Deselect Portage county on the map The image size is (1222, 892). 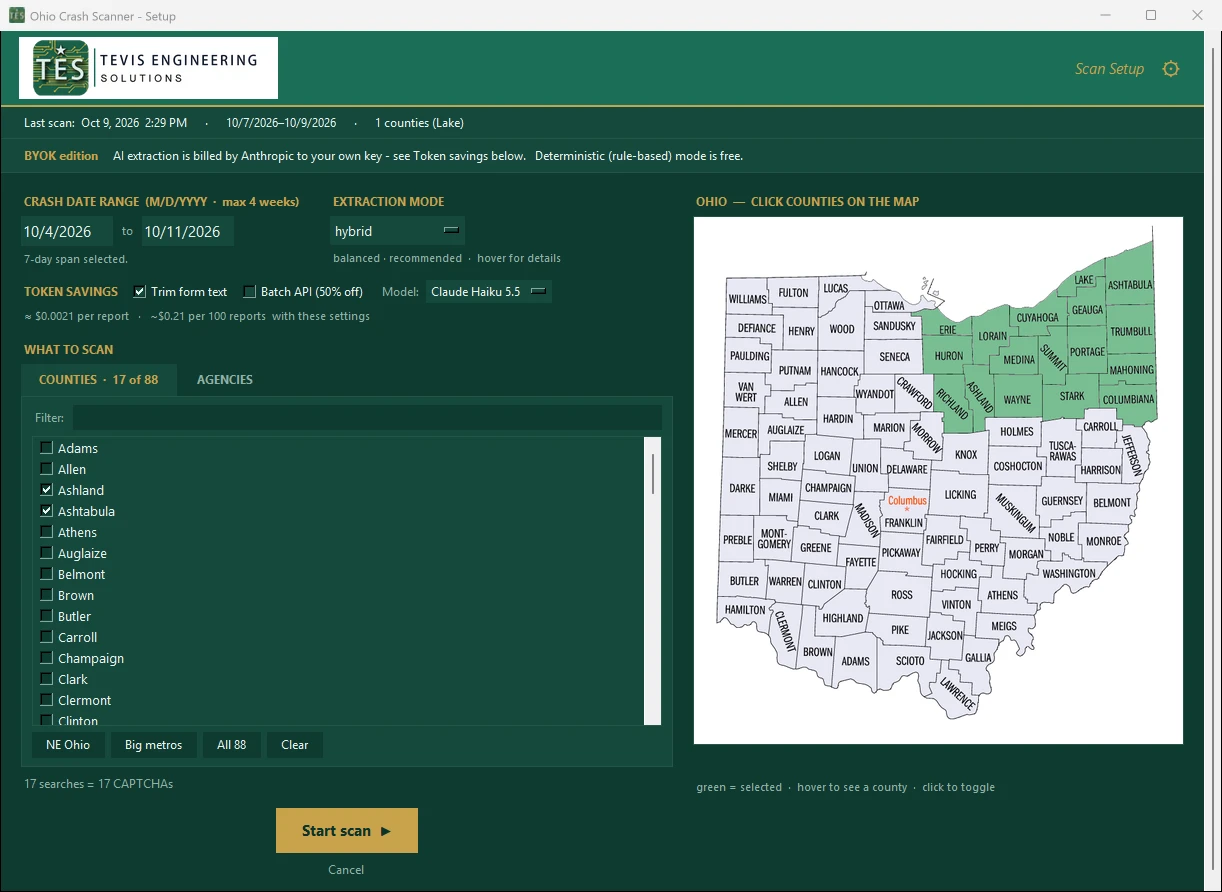click(x=1087, y=352)
